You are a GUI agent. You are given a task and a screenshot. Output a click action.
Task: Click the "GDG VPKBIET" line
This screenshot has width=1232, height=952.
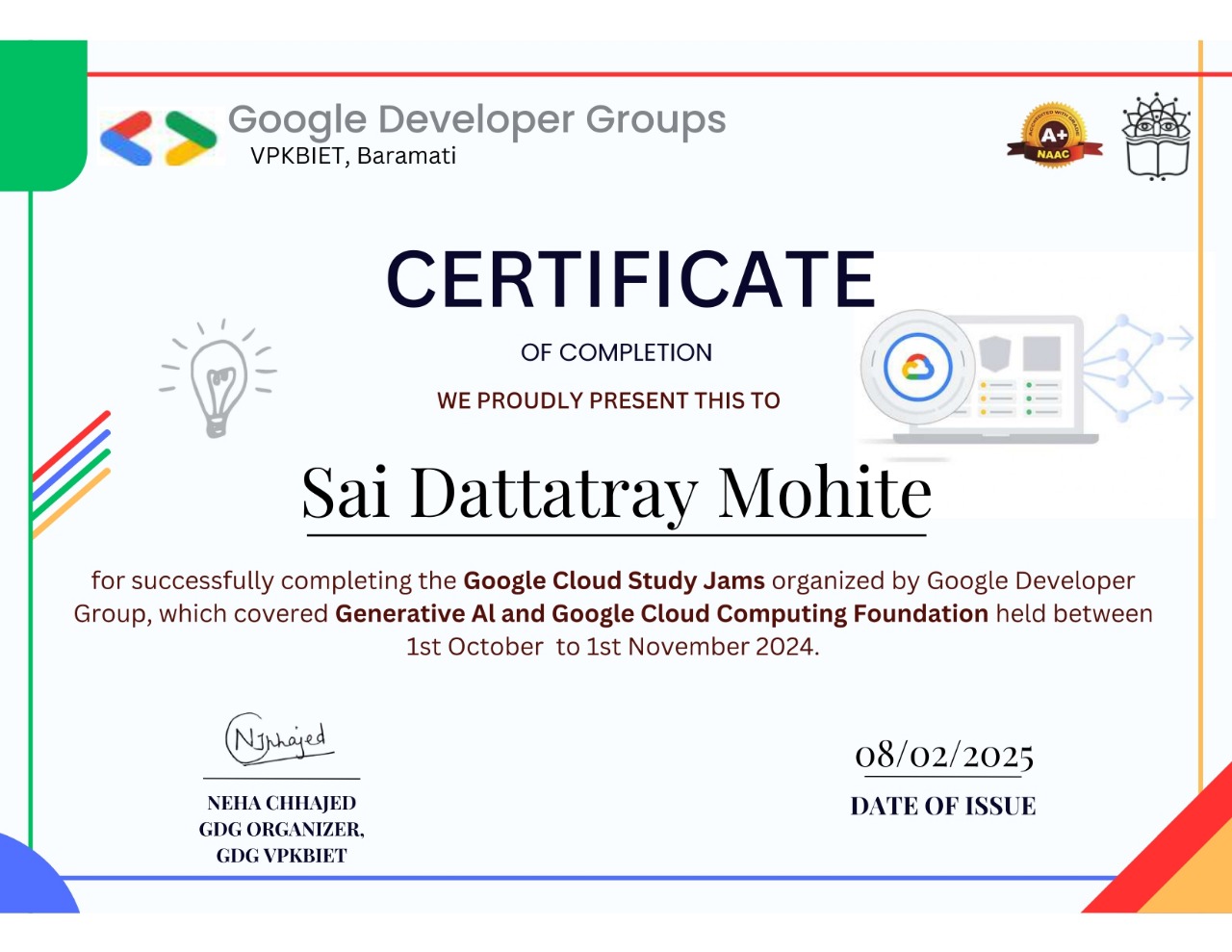click(x=282, y=856)
